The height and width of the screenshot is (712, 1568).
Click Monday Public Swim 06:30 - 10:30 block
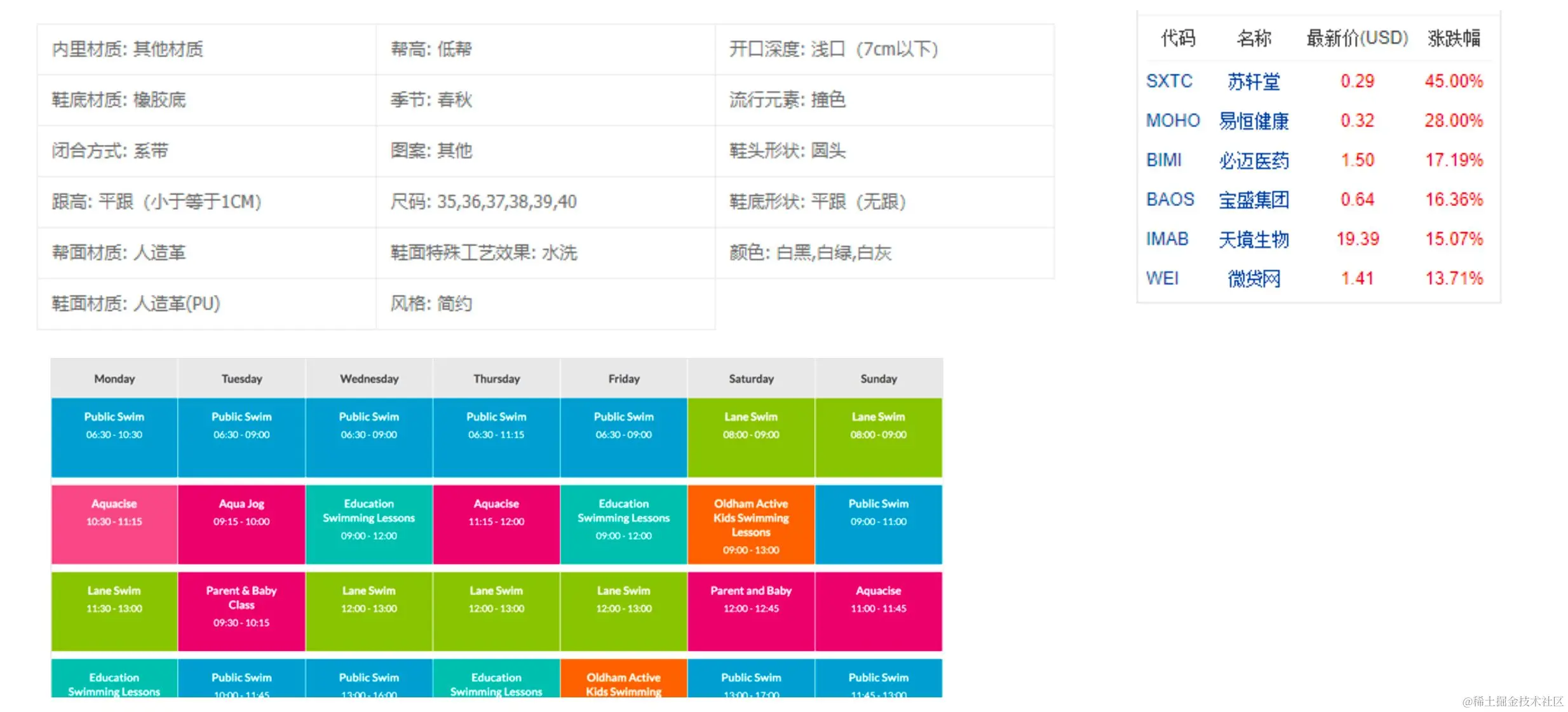tap(114, 437)
